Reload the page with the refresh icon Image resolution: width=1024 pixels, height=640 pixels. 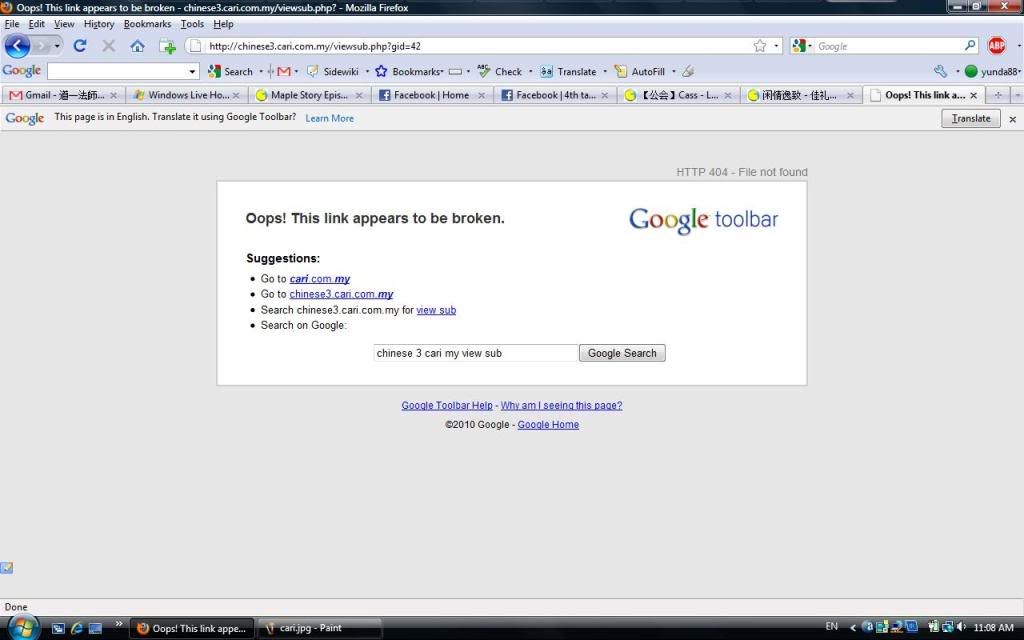pyautogui.click(x=80, y=46)
